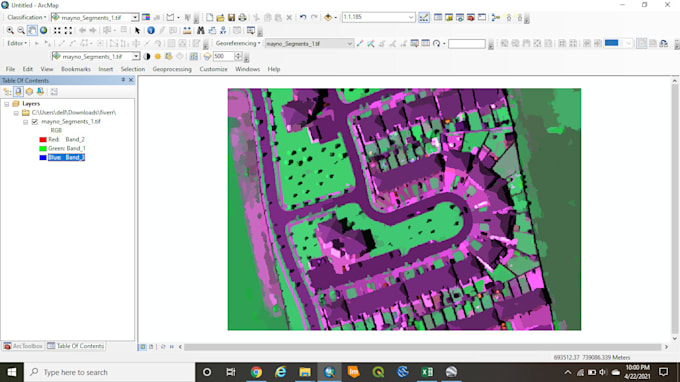This screenshot has width=680, height=382.
Task: Click the Fixed Zoom In arrows icon
Action: point(57,30)
